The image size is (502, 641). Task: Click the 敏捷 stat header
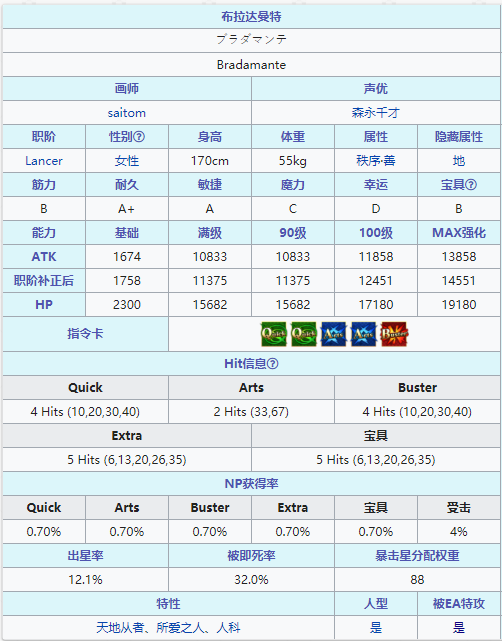tap(210, 185)
